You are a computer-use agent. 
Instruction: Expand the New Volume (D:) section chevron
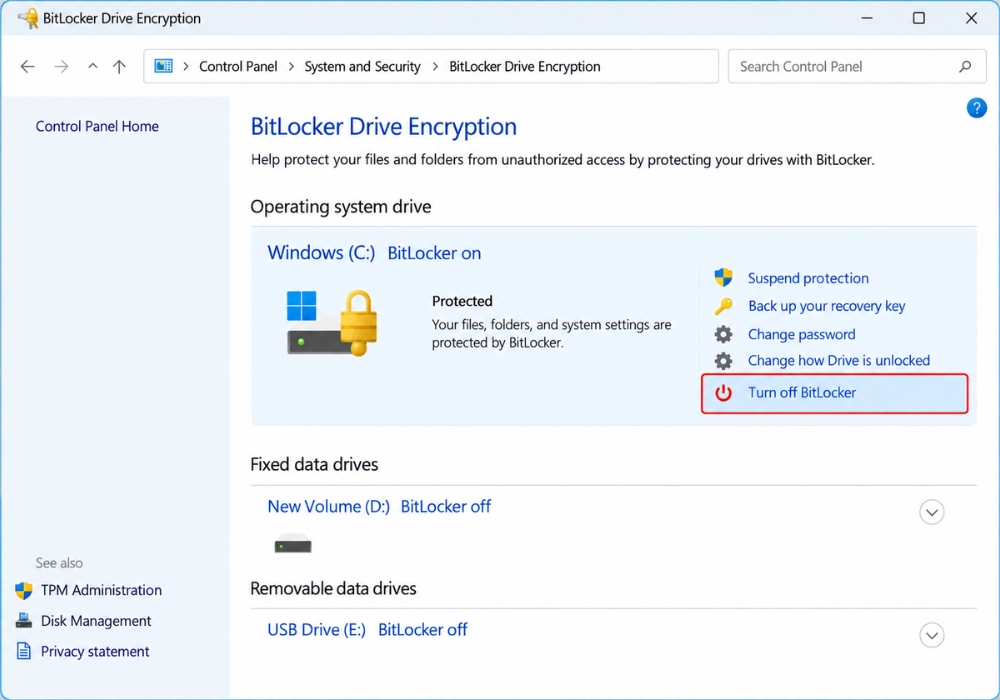tap(932, 512)
